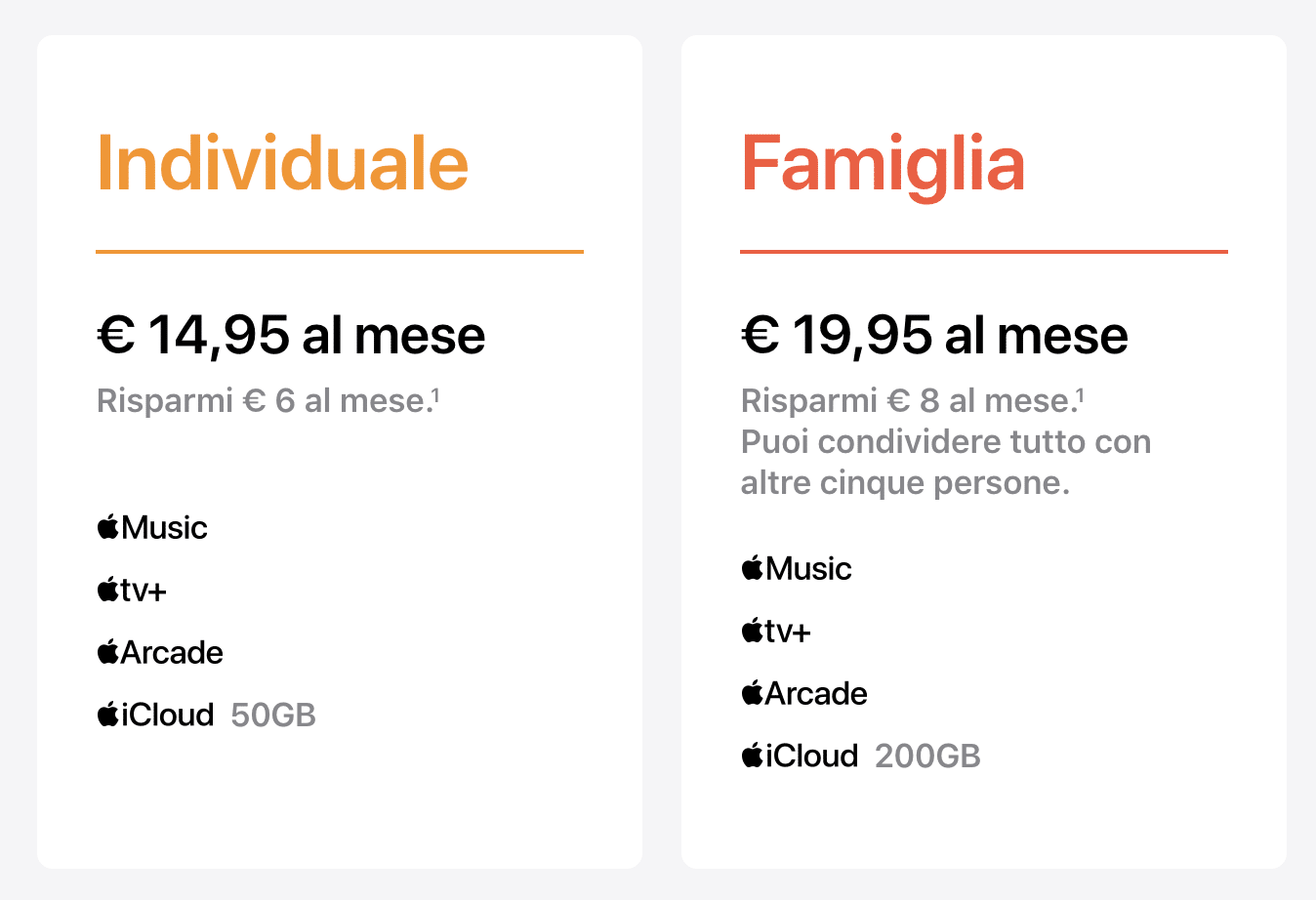This screenshot has height=900, width=1316.
Task: Click the € 19,95 al mese price
Action: pyautogui.click(x=934, y=336)
